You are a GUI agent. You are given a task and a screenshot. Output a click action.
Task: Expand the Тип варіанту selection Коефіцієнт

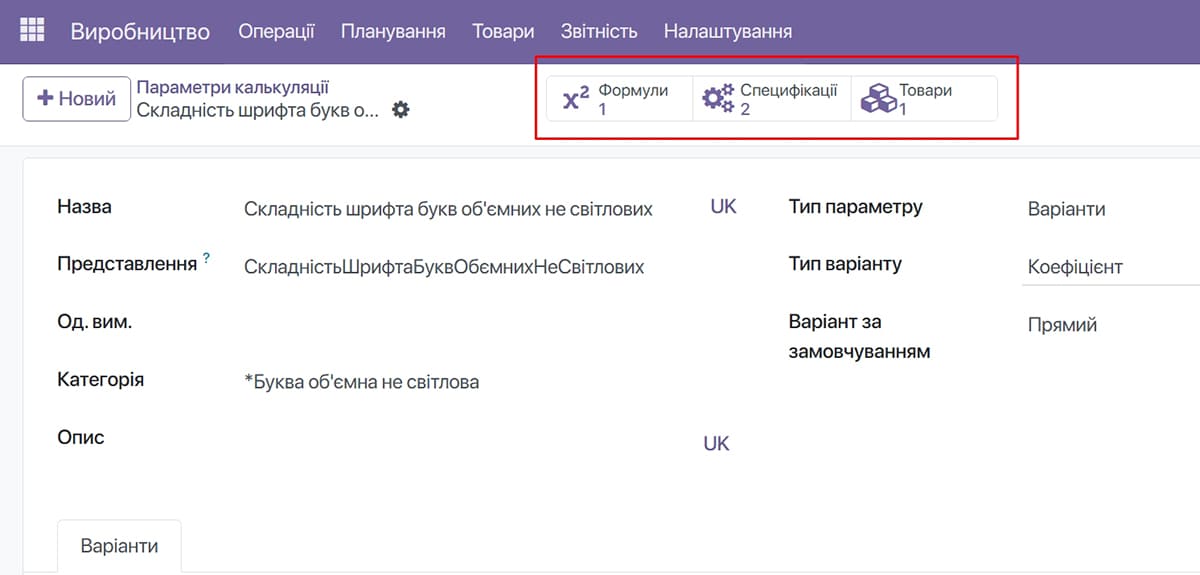point(1111,267)
